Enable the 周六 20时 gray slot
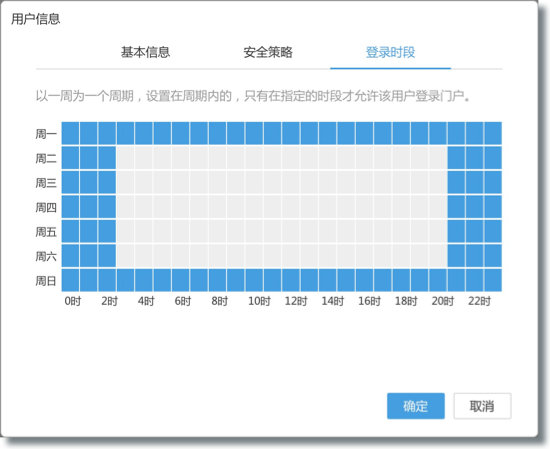 [438, 256]
